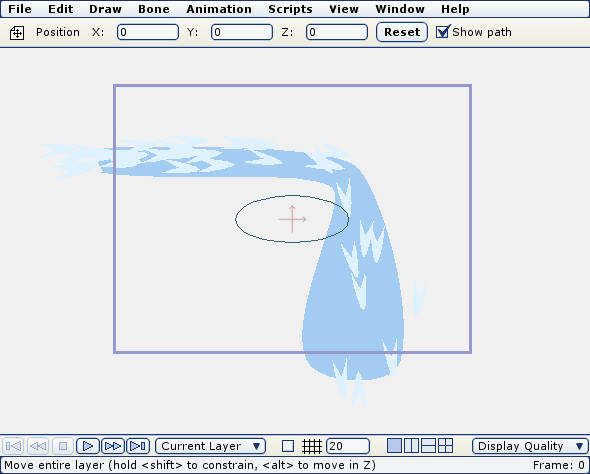The height and width of the screenshot is (474, 590).
Task: Open the Current Layer dropdown
Action: pos(211,446)
